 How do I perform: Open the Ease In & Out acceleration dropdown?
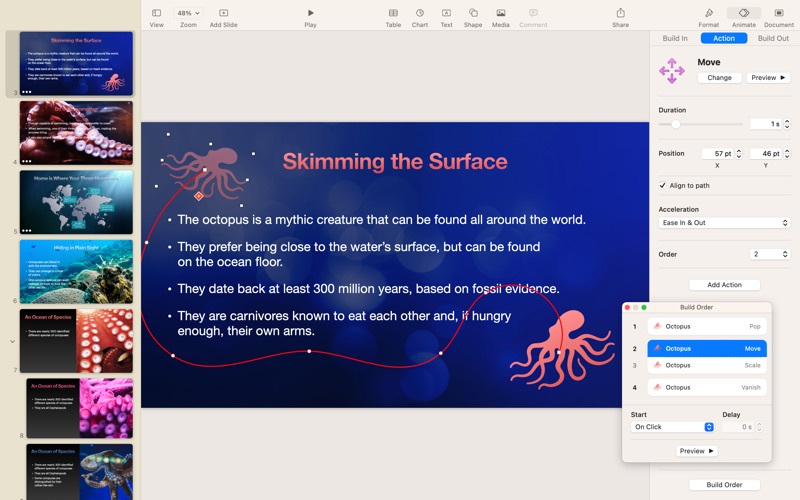click(x=724, y=223)
